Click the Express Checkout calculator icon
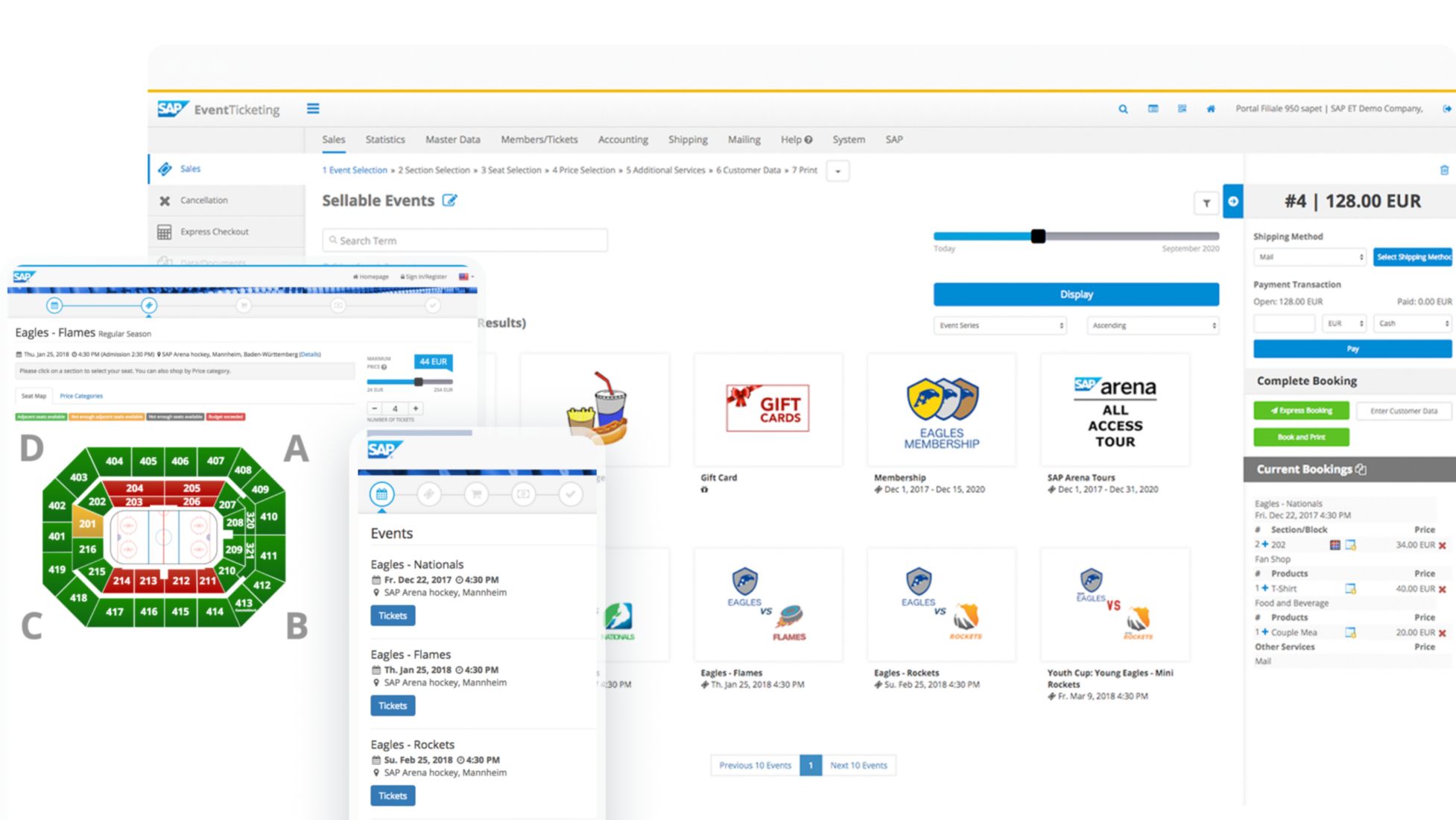 [165, 232]
